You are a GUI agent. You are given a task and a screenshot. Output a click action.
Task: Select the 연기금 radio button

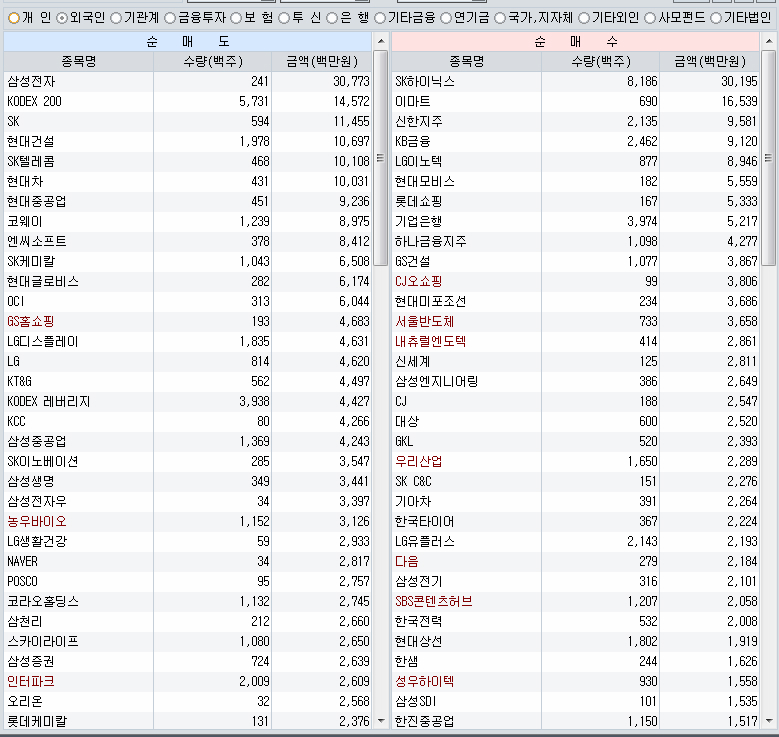446,18
